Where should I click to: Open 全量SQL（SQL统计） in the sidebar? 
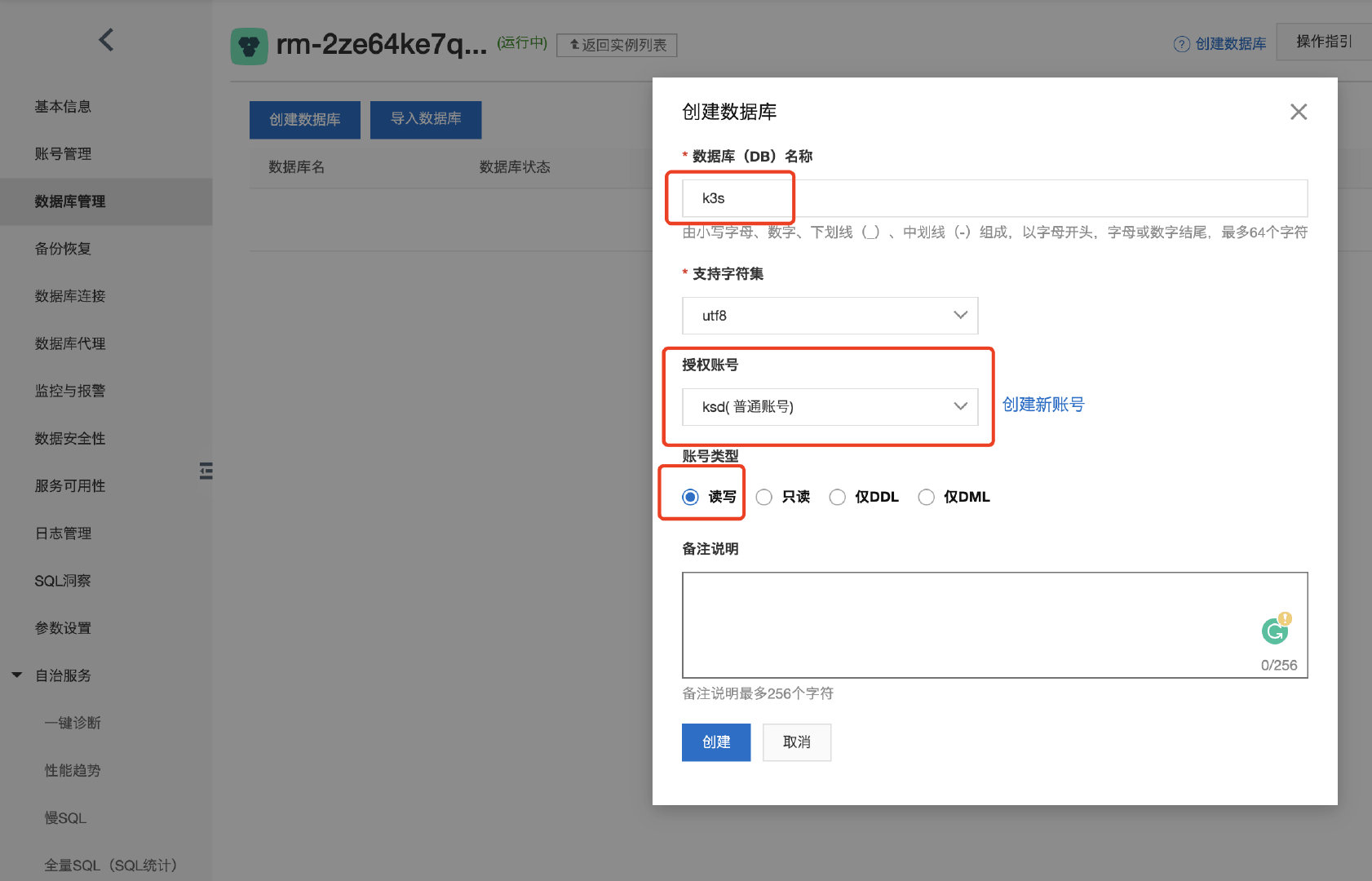click(111, 865)
